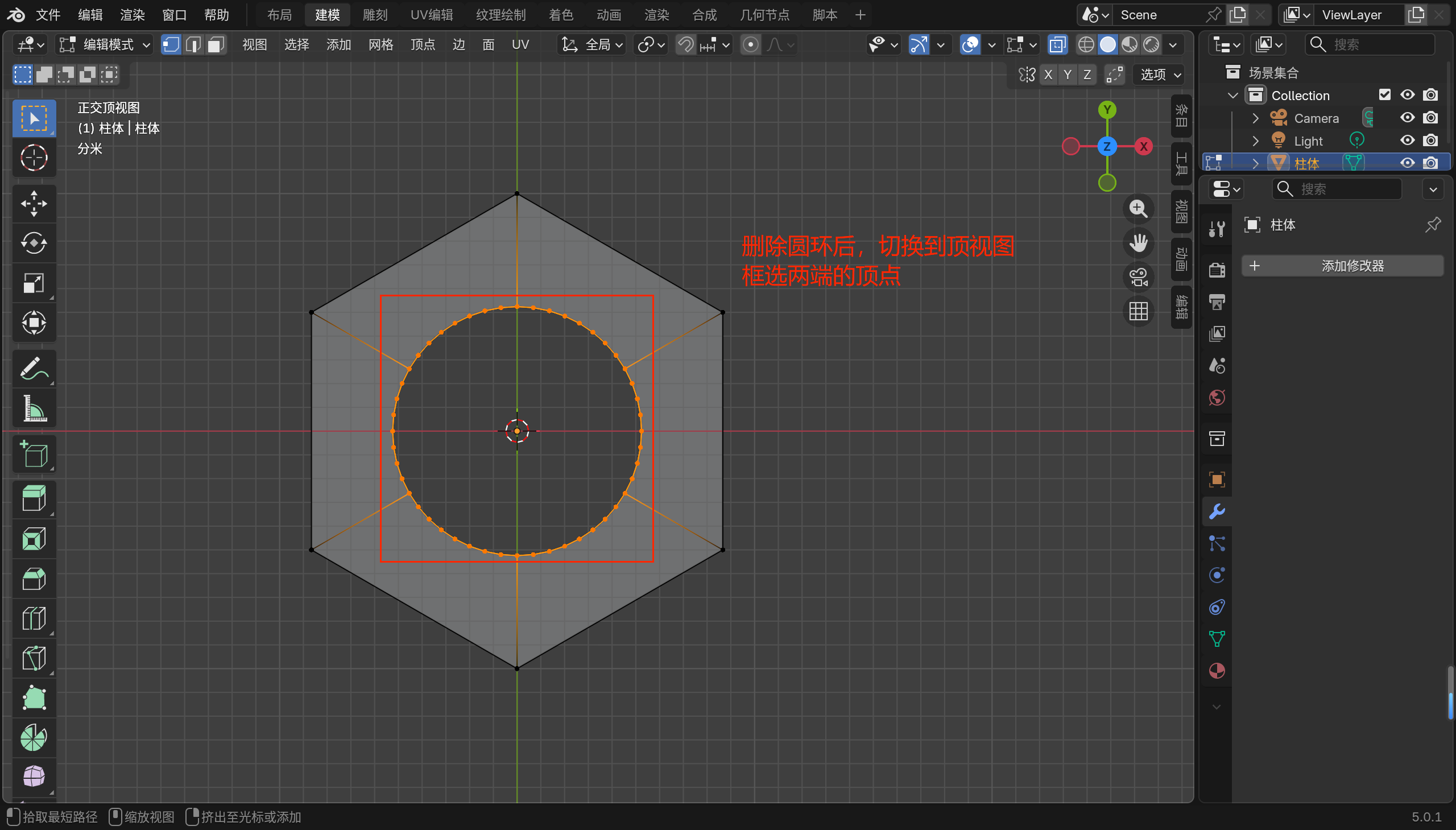Select the Move tool in toolbar
This screenshot has height=830, width=1456.
click(x=34, y=204)
